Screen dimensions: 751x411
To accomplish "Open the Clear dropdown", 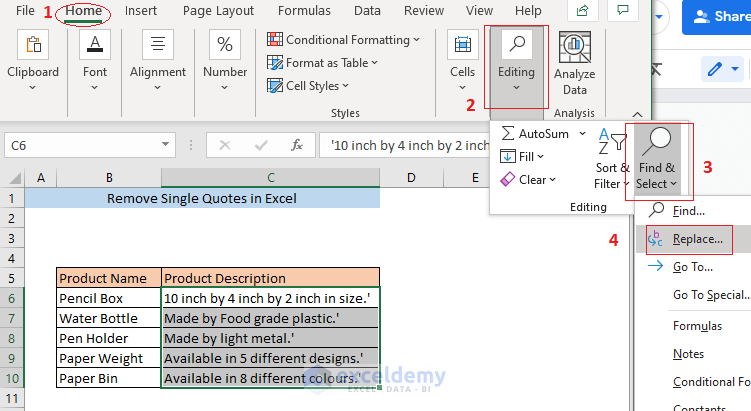I will pyautogui.click(x=528, y=180).
